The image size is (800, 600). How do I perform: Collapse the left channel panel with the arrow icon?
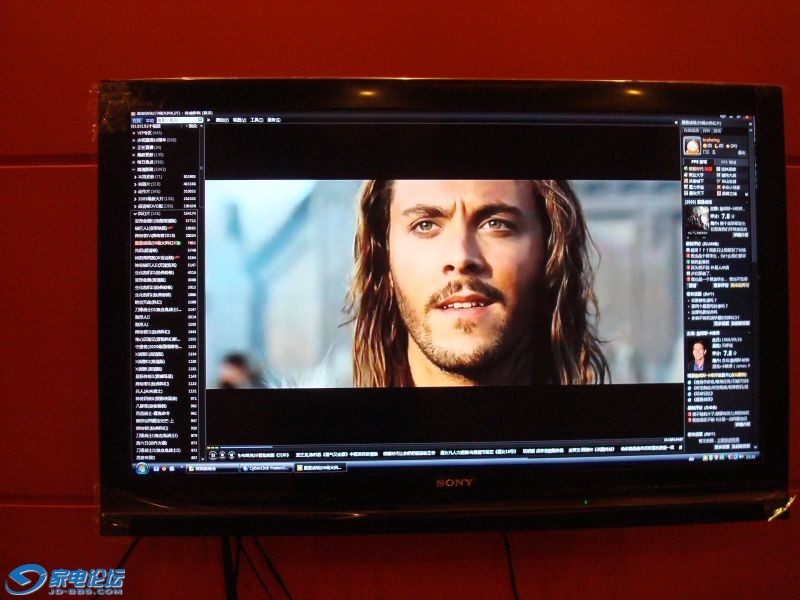(x=209, y=120)
